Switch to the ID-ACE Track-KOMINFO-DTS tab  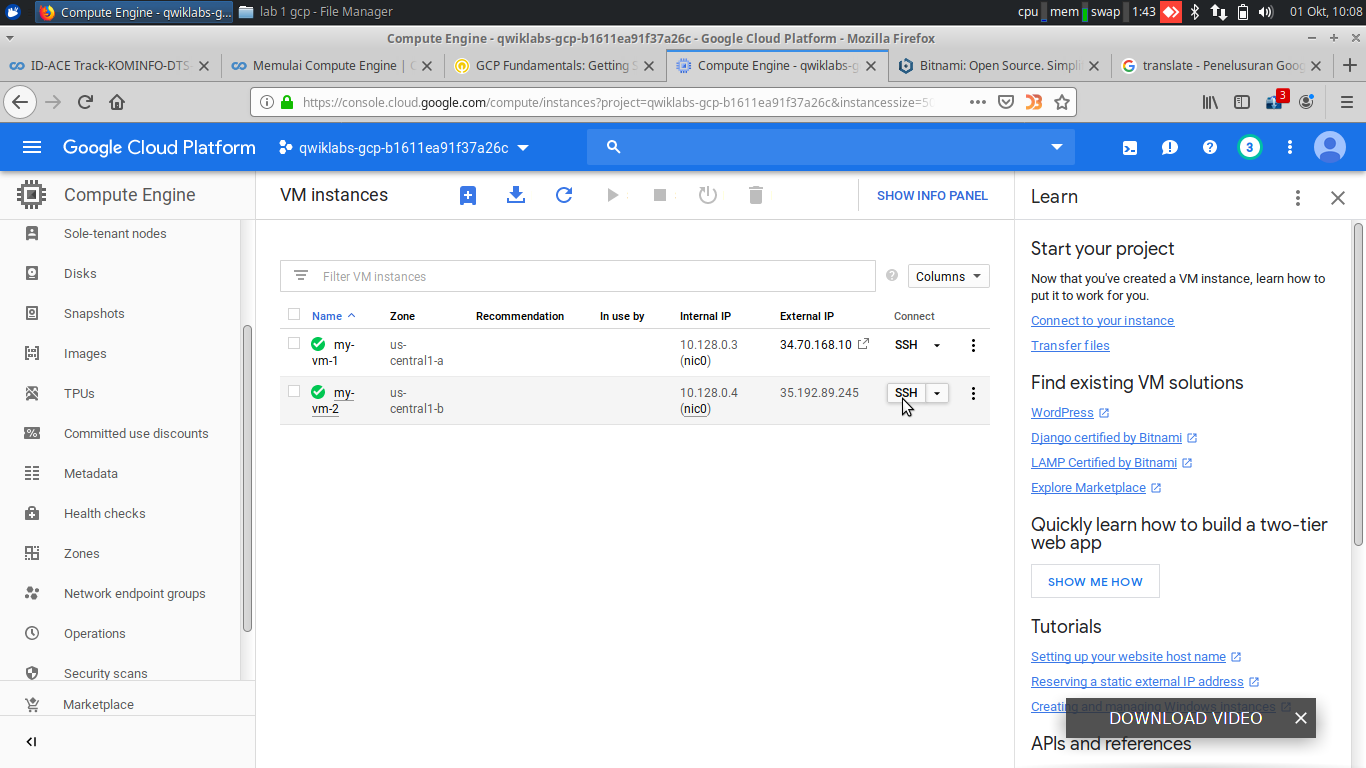tap(110, 66)
